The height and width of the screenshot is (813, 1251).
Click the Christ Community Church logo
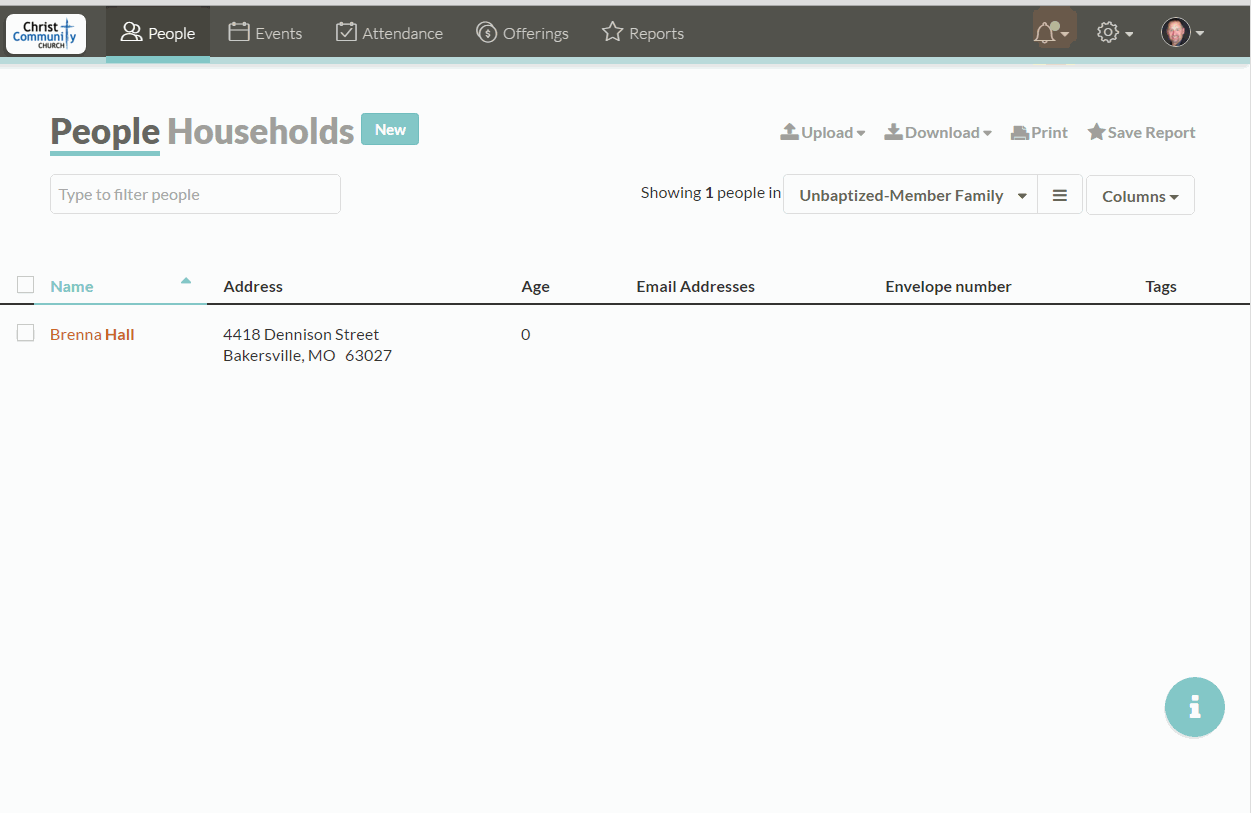(46, 33)
